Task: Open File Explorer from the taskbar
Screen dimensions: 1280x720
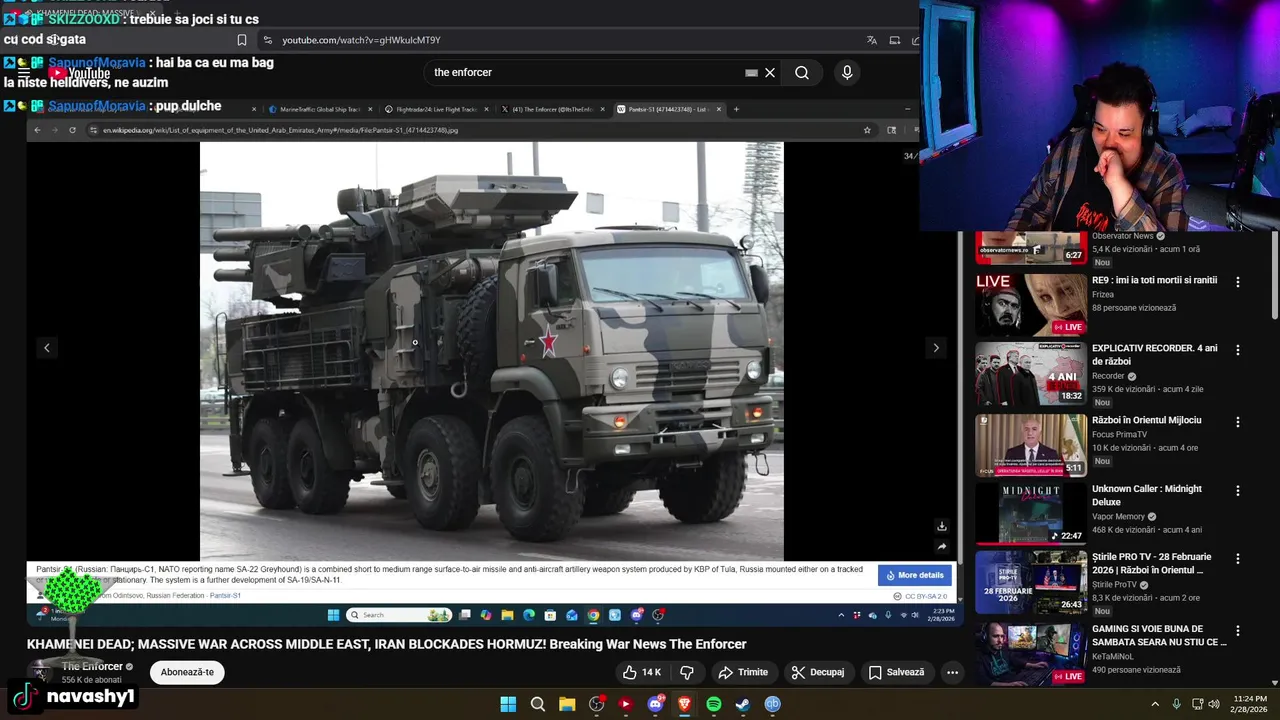Action: point(567,704)
